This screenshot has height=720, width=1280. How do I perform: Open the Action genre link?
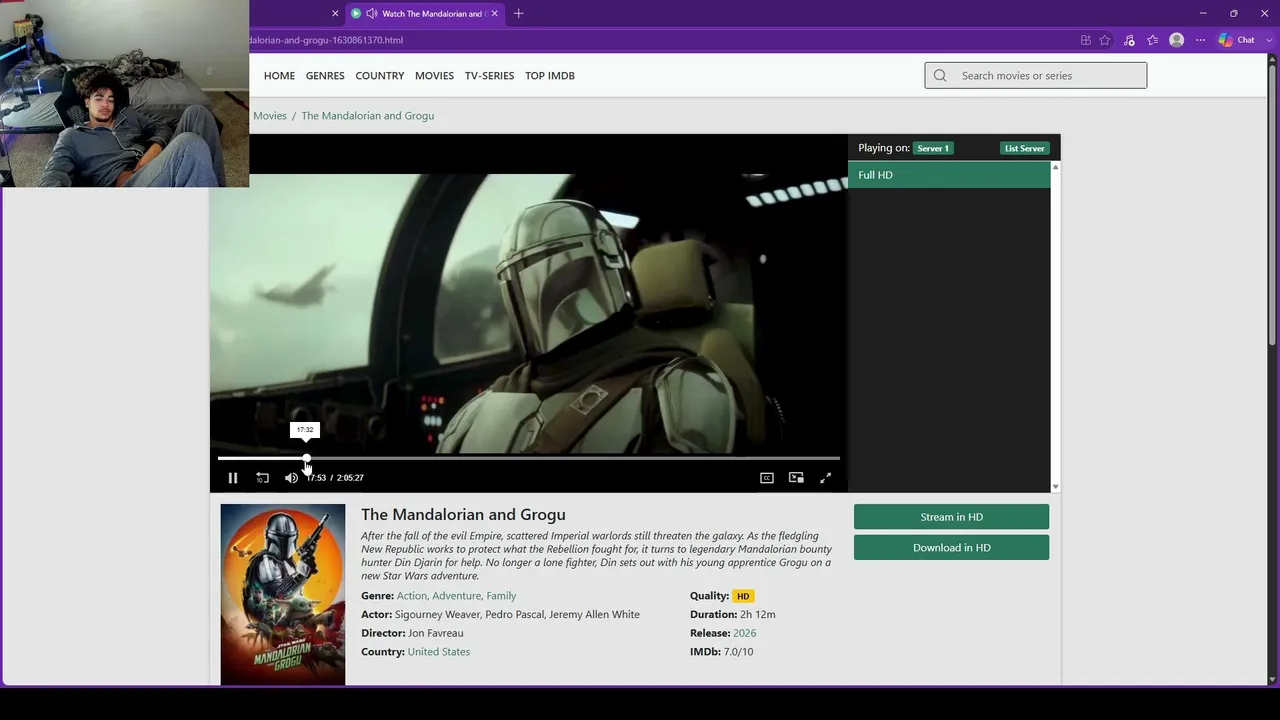coord(412,596)
